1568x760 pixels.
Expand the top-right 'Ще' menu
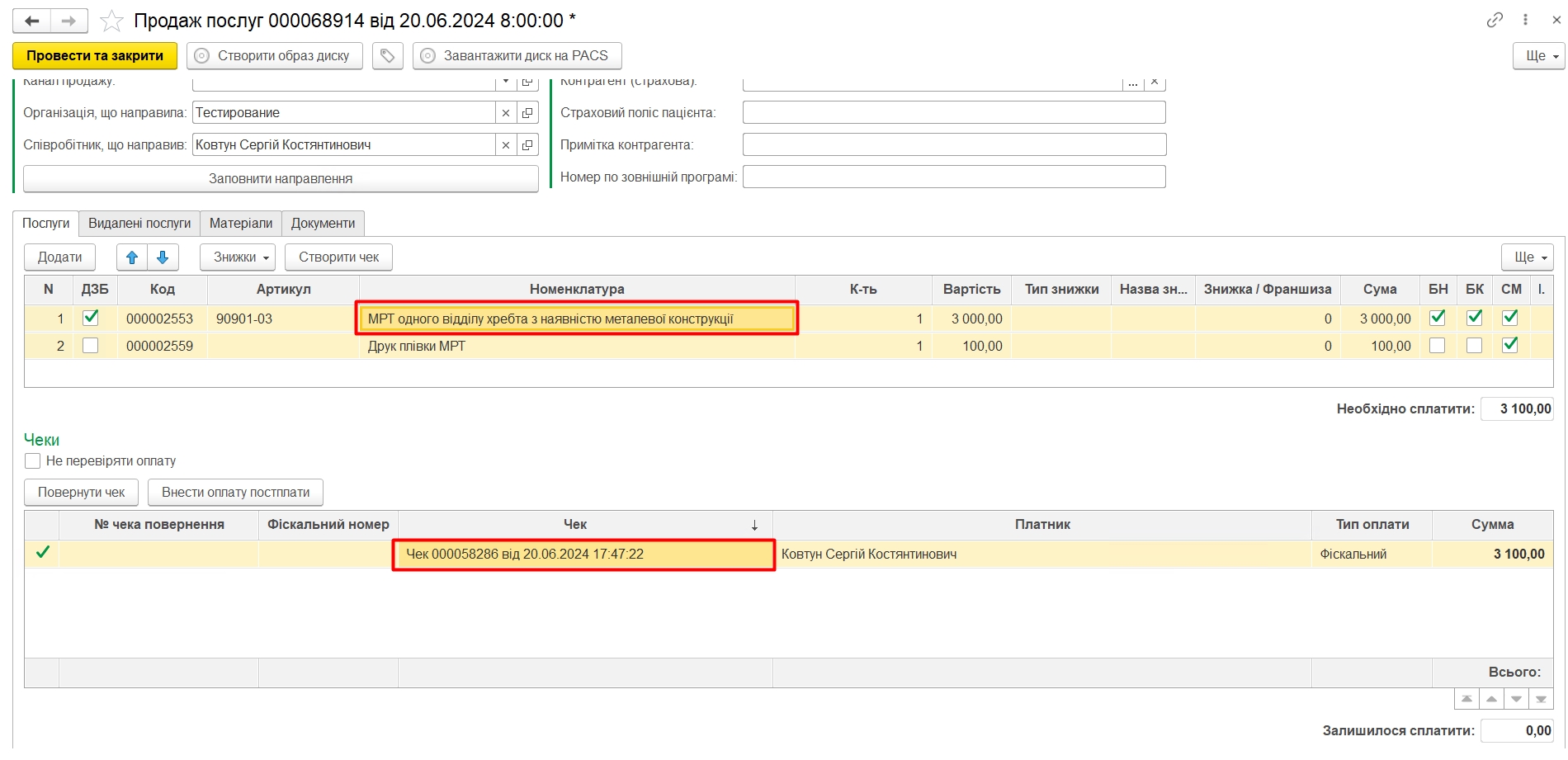tap(1538, 56)
